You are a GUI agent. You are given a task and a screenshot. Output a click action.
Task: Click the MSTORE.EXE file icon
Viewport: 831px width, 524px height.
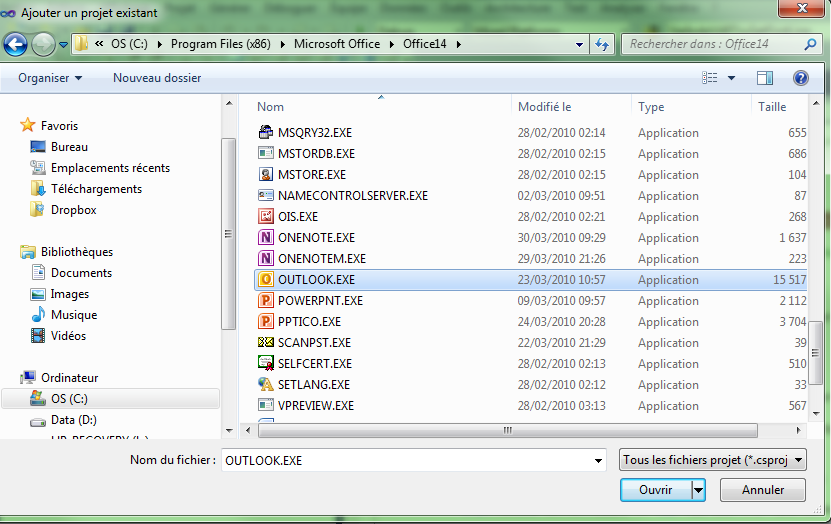[266, 174]
